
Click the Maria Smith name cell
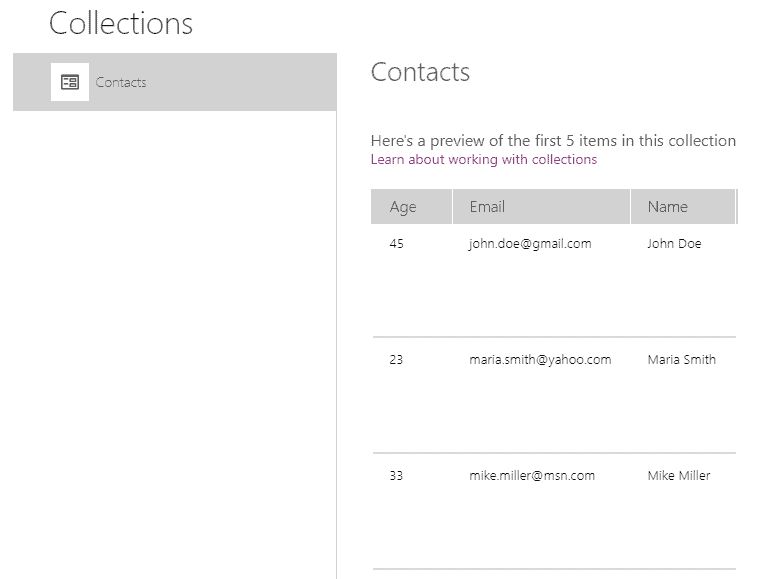click(x=681, y=360)
